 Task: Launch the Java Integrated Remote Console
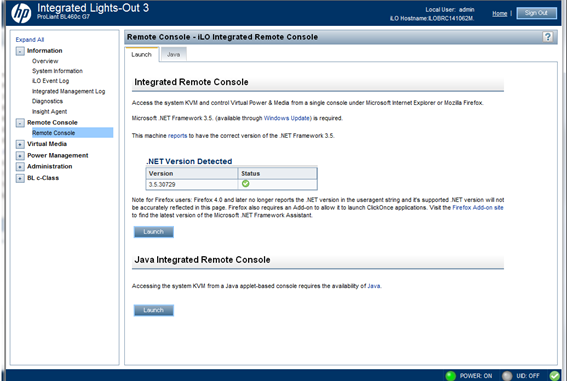[x=154, y=310]
